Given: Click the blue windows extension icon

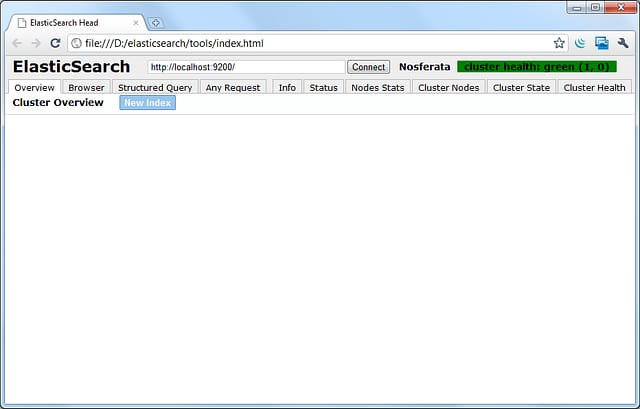Looking at the screenshot, I should [601, 43].
